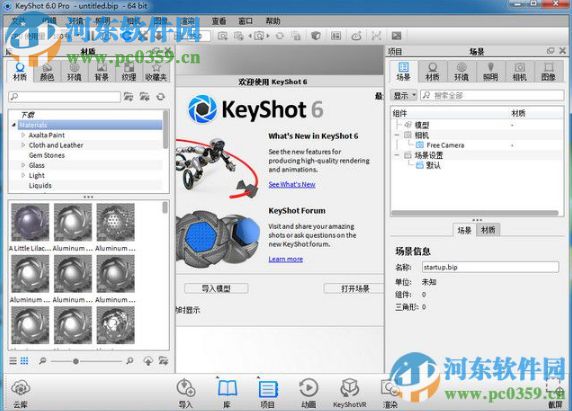Select the Liquids folder

click(x=40, y=186)
